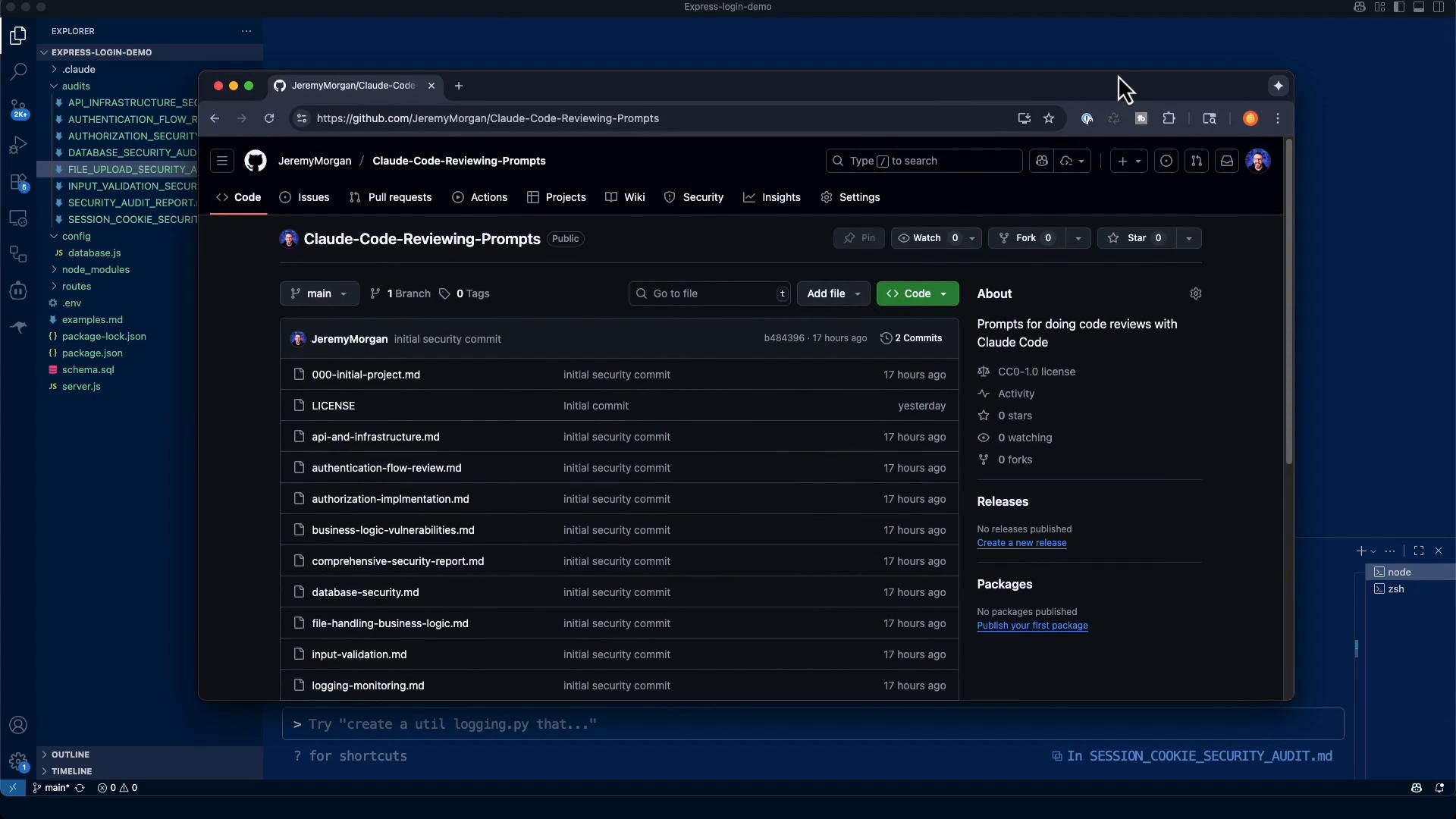1456x819 pixels.
Task: Star the repository
Action: point(1136,238)
